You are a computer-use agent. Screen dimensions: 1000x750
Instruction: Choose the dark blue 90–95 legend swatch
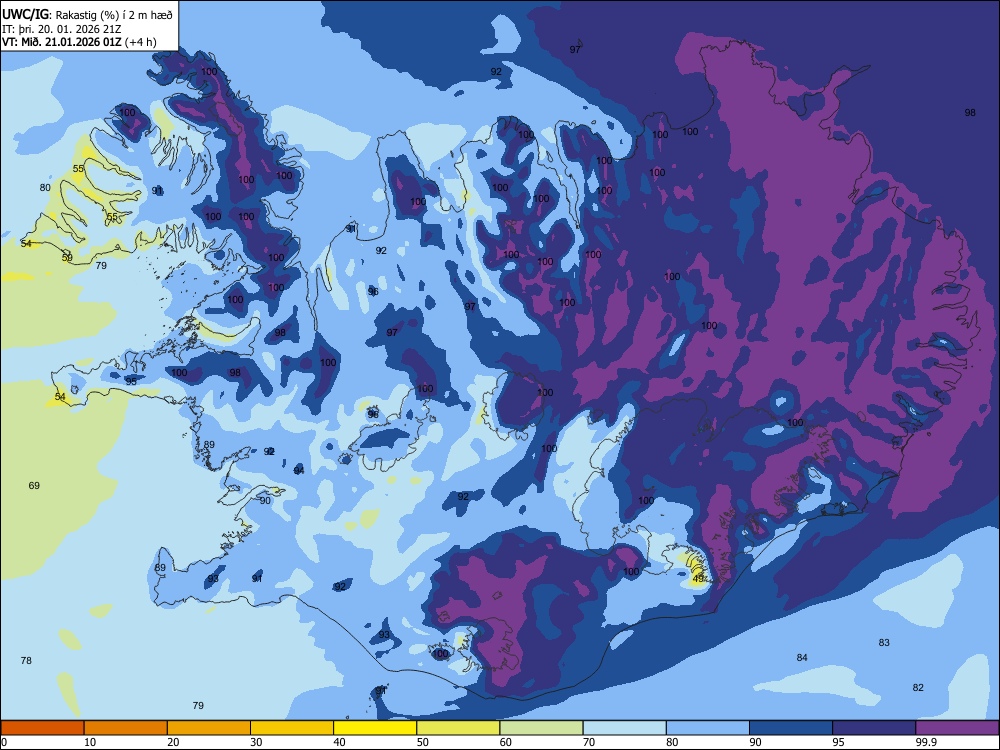tap(791, 728)
